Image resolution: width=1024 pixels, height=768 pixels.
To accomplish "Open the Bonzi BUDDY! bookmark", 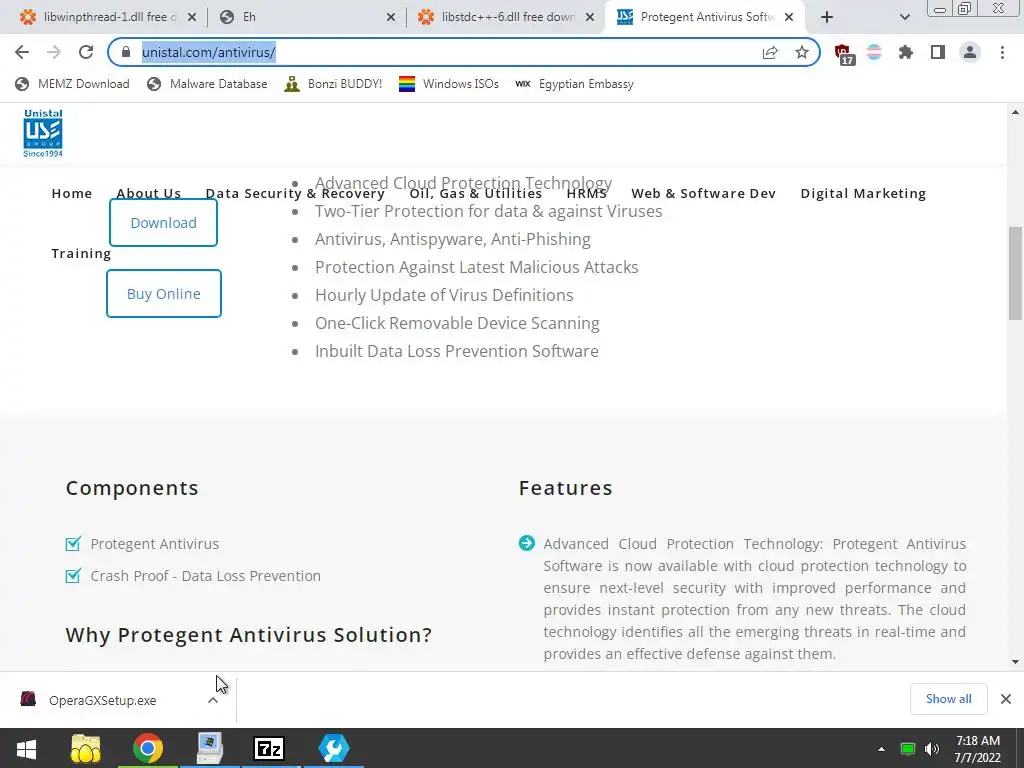I will [x=334, y=84].
